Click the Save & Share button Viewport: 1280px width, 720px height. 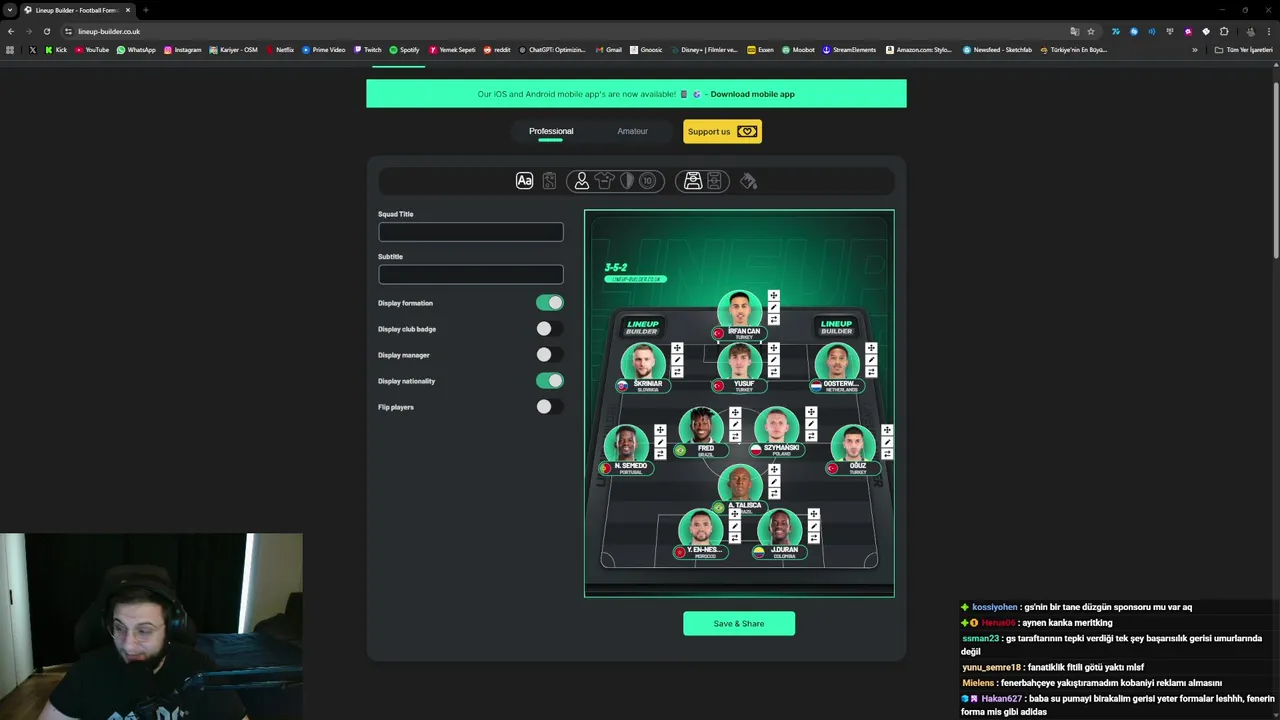coord(739,624)
